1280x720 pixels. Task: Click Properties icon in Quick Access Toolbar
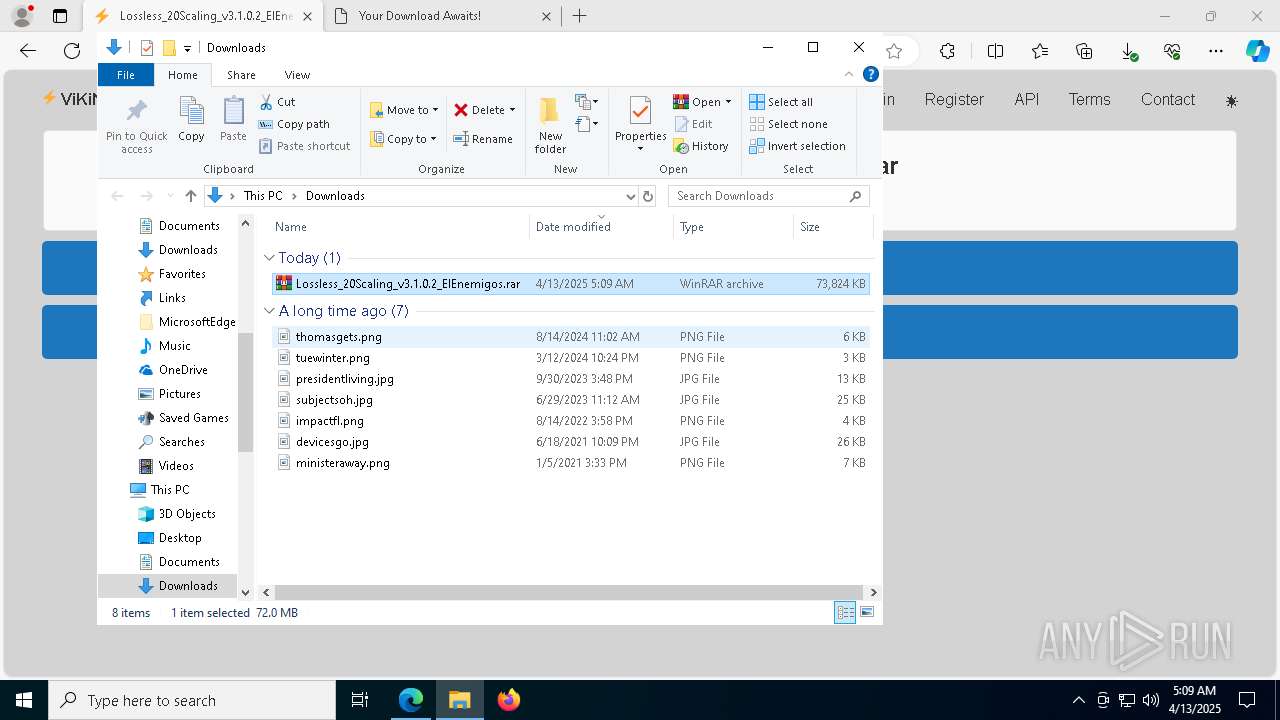coord(147,48)
